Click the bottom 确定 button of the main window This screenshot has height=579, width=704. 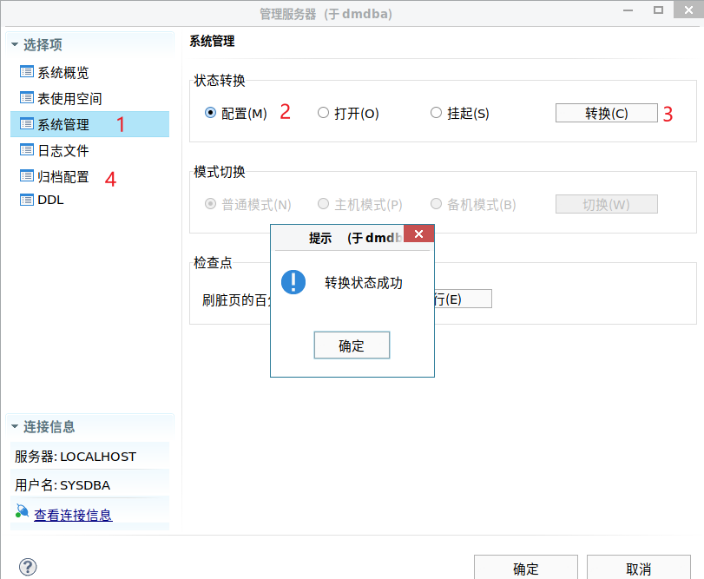coord(526,569)
